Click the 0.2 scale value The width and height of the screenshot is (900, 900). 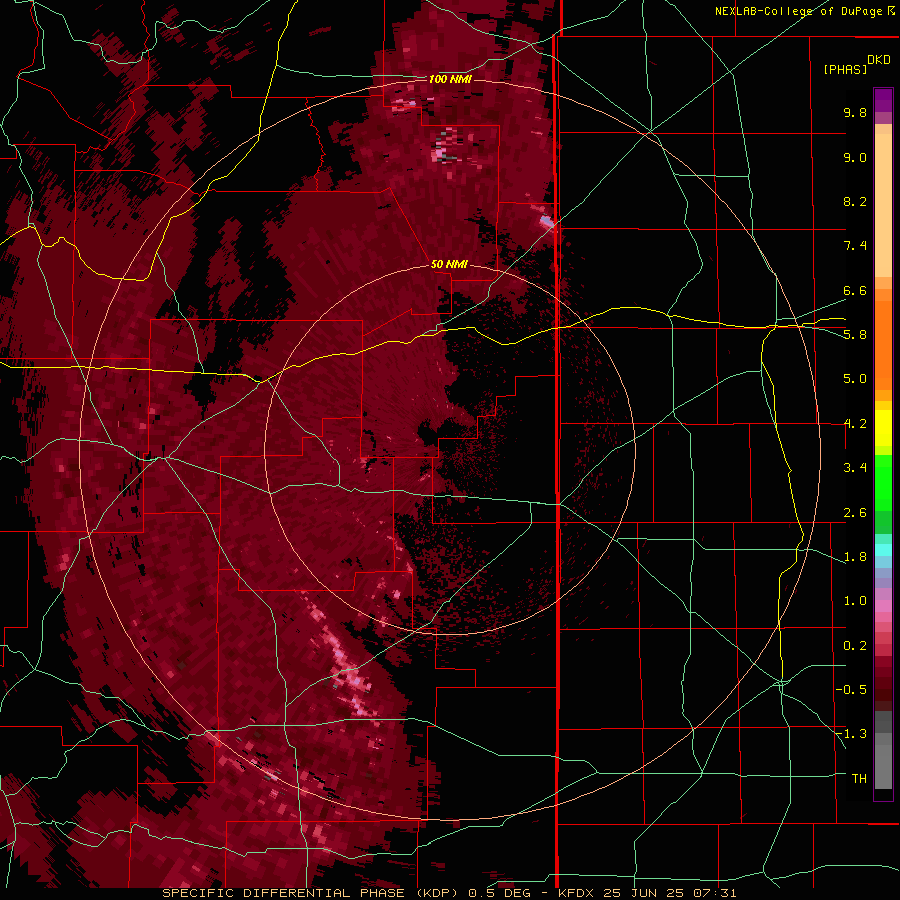point(855,646)
